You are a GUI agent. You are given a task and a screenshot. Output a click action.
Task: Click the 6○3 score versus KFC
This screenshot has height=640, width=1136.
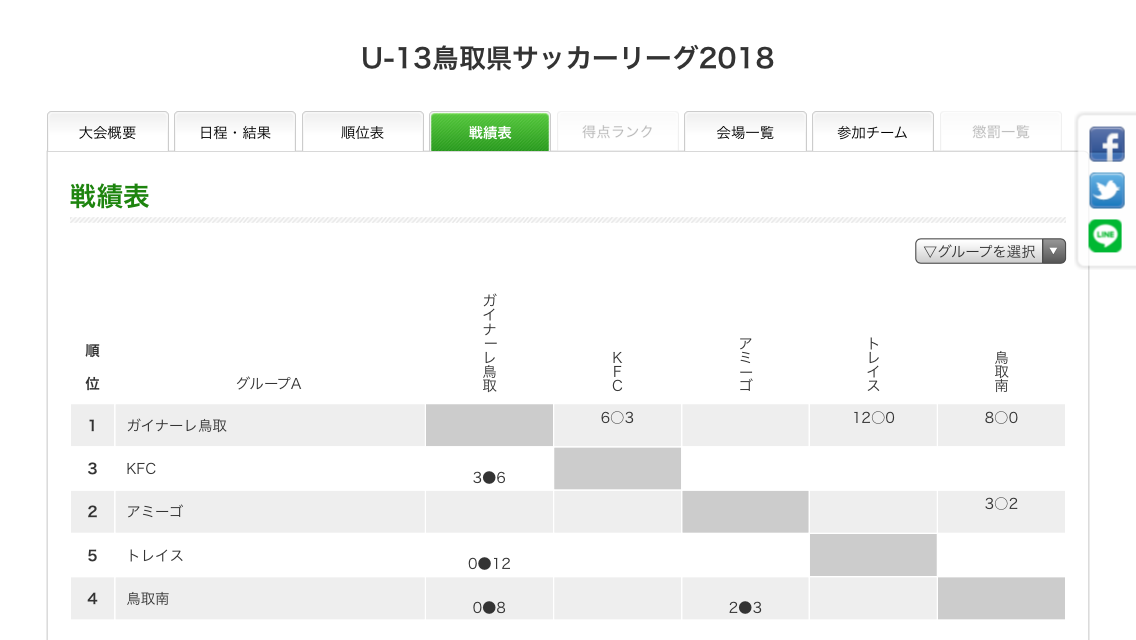[x=617, y=418]
